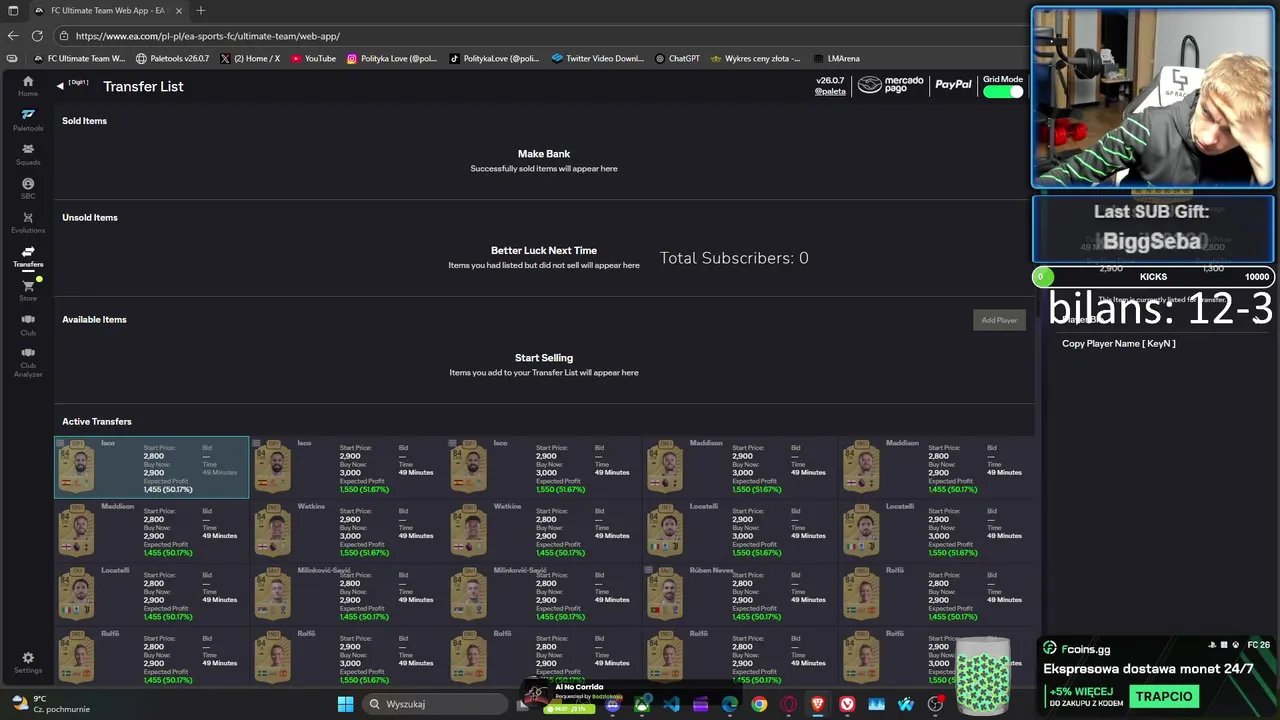Focus the browser address bar
Image resolution: width=1280 pixels, height=720 pixels.
click(540, 36)
